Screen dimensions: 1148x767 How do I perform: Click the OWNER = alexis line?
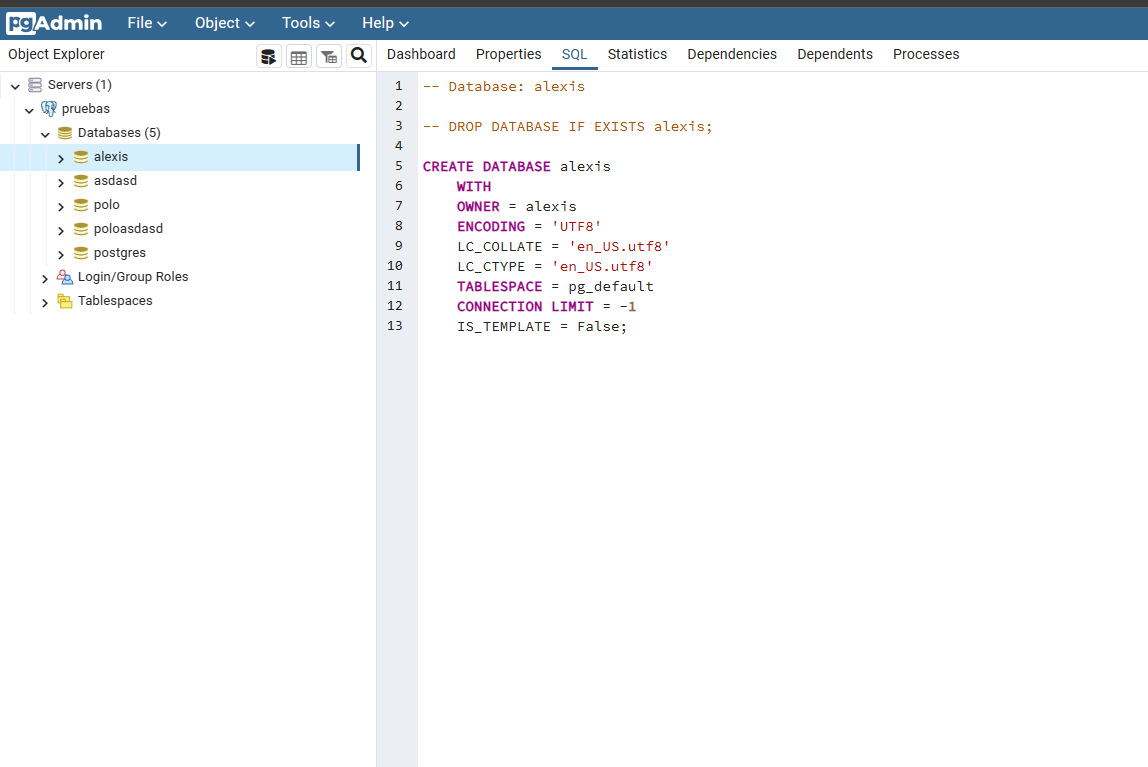[x=516, y=206]
